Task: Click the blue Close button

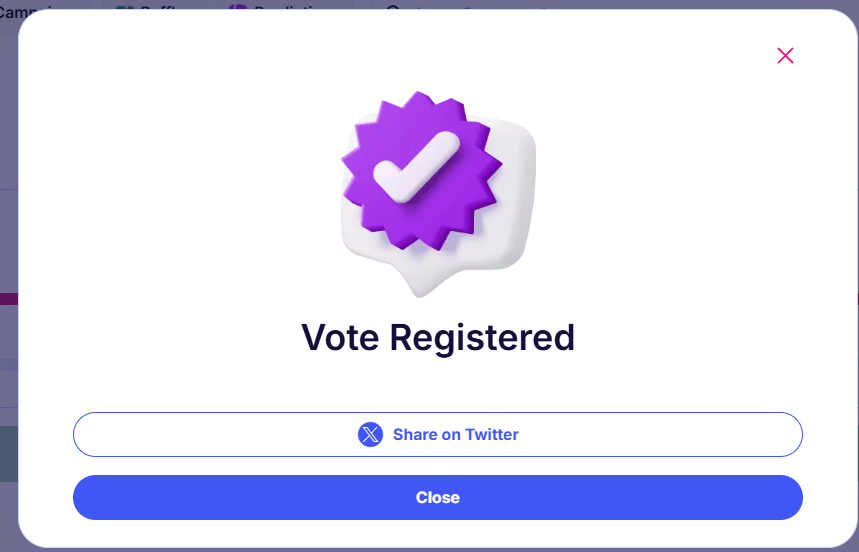Action: point(438,497)
